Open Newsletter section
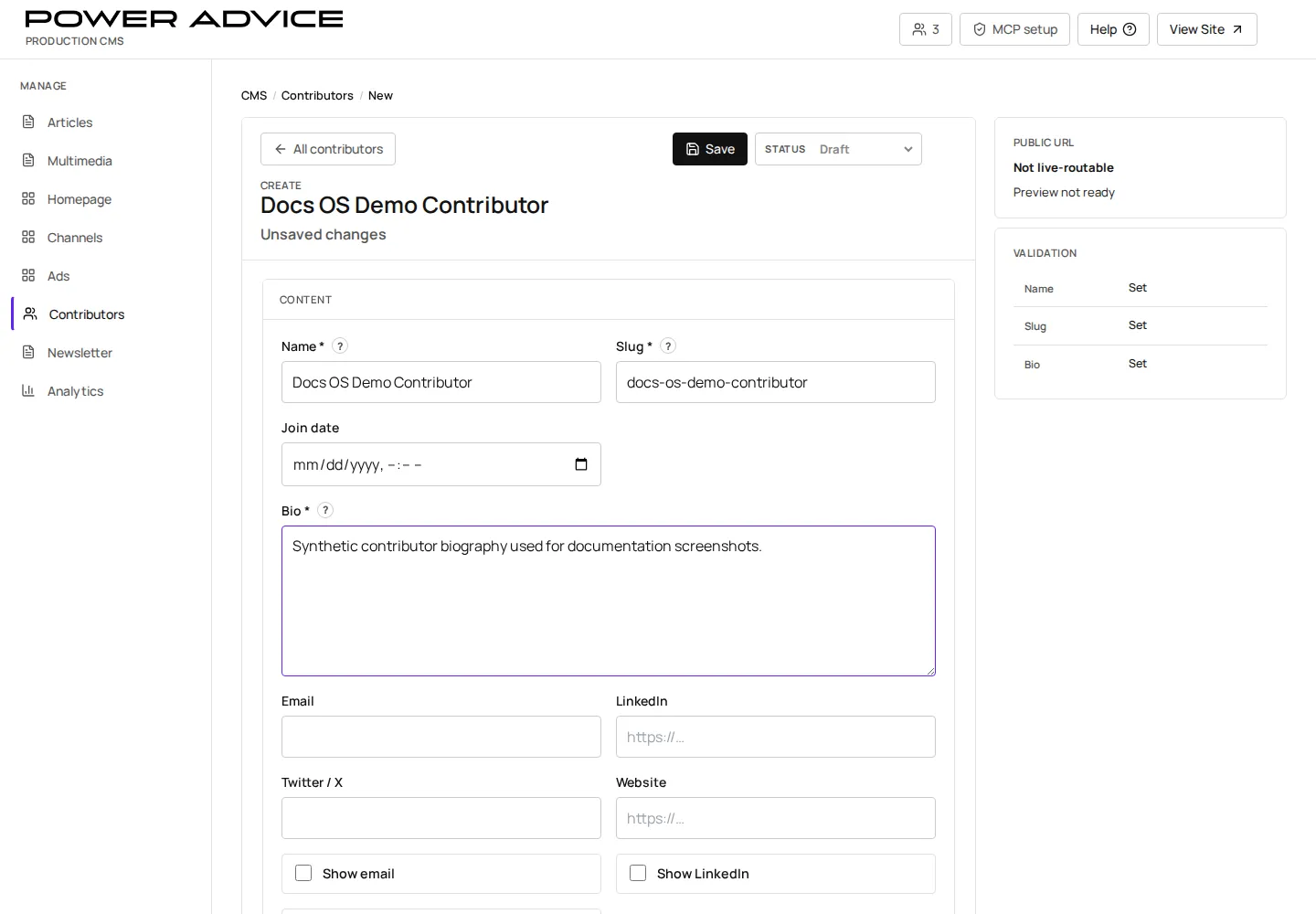Screen dimensions: 1316x914 point(80,353)
